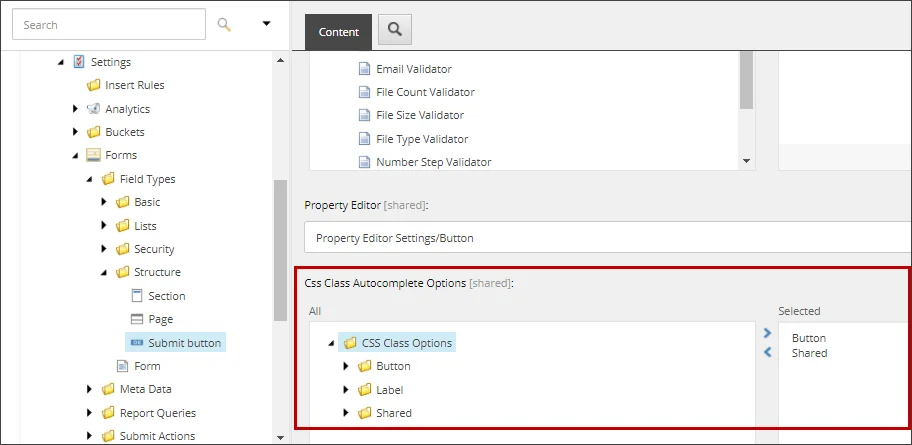Click the Label folder icon in All list

364,390
